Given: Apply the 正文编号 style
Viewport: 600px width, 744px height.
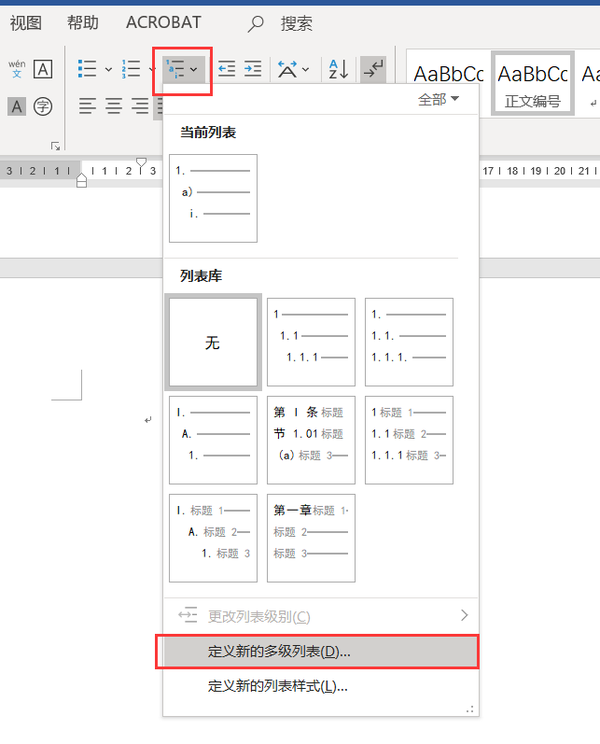Looking at the screenshot, I should click(533, 84).
